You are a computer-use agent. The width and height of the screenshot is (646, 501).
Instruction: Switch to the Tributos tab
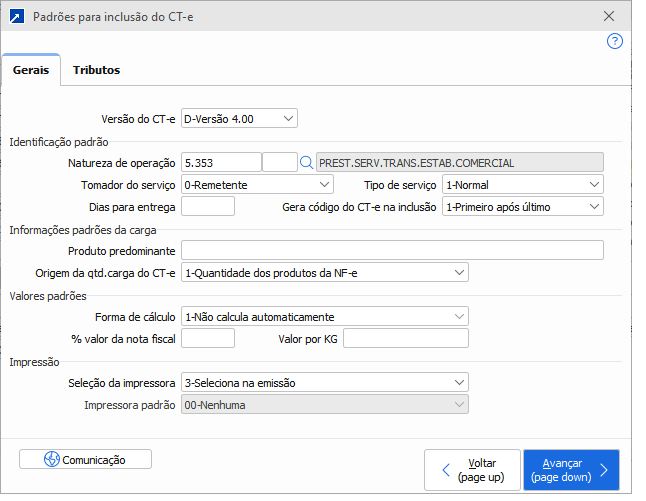[96, 70]
